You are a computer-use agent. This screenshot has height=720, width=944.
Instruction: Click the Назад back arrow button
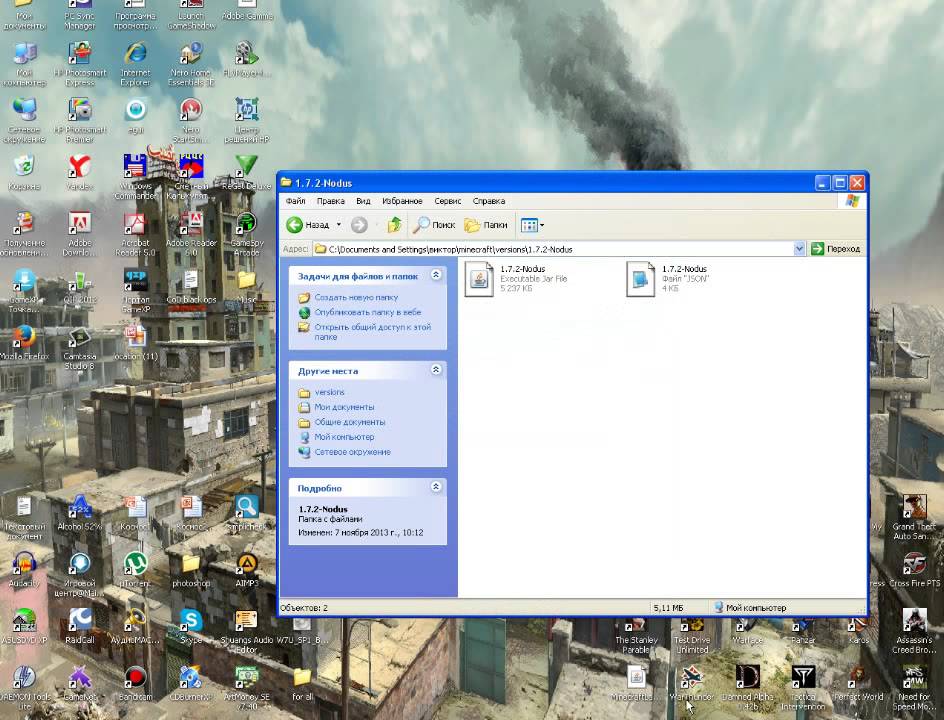point(308,225)
